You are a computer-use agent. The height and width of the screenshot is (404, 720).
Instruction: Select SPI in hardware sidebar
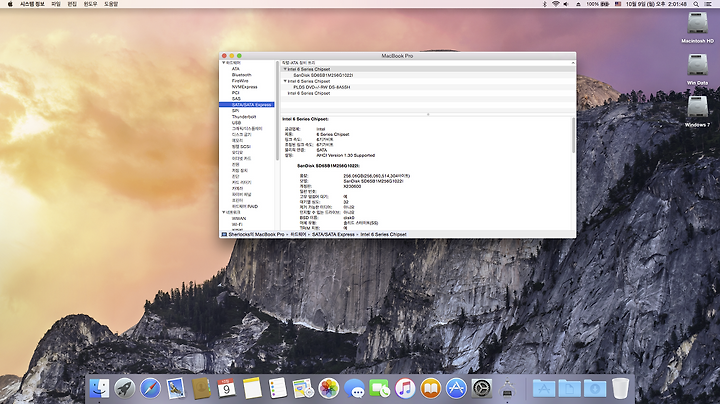click(235, 111)
